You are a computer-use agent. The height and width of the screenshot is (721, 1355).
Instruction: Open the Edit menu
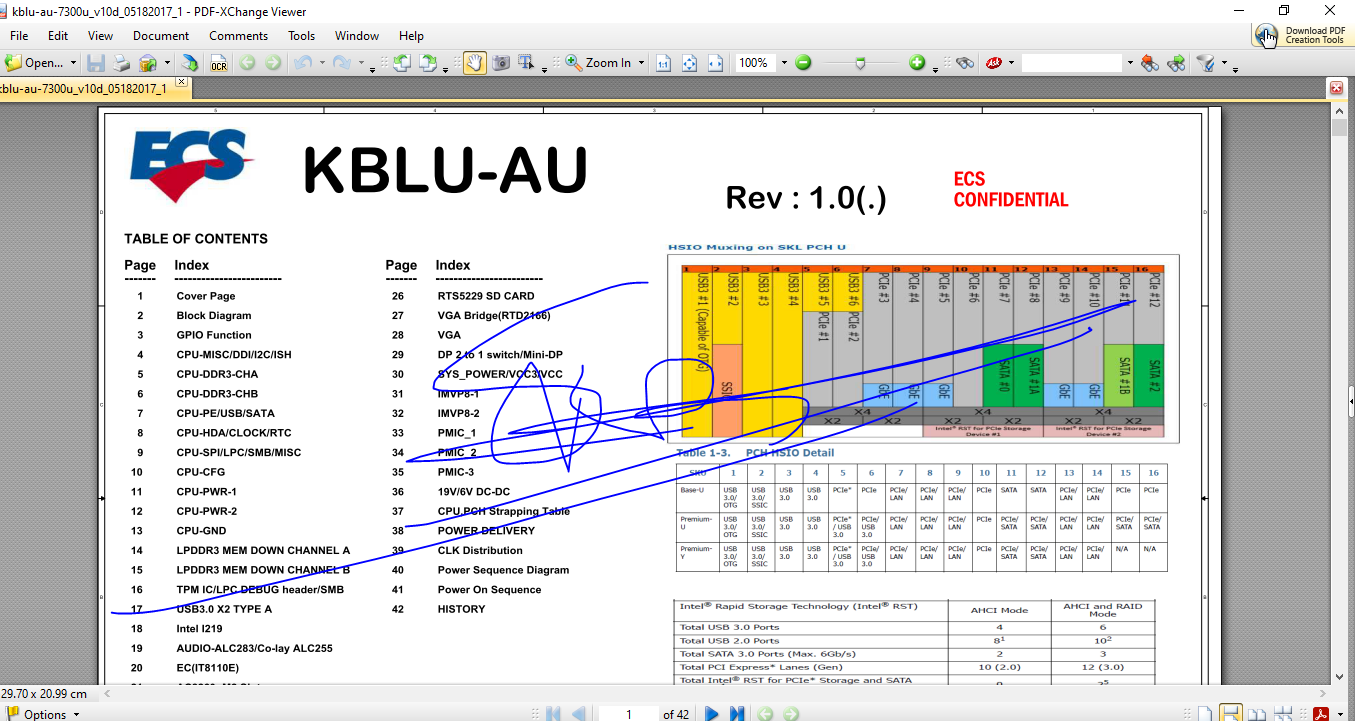[58, 36]
